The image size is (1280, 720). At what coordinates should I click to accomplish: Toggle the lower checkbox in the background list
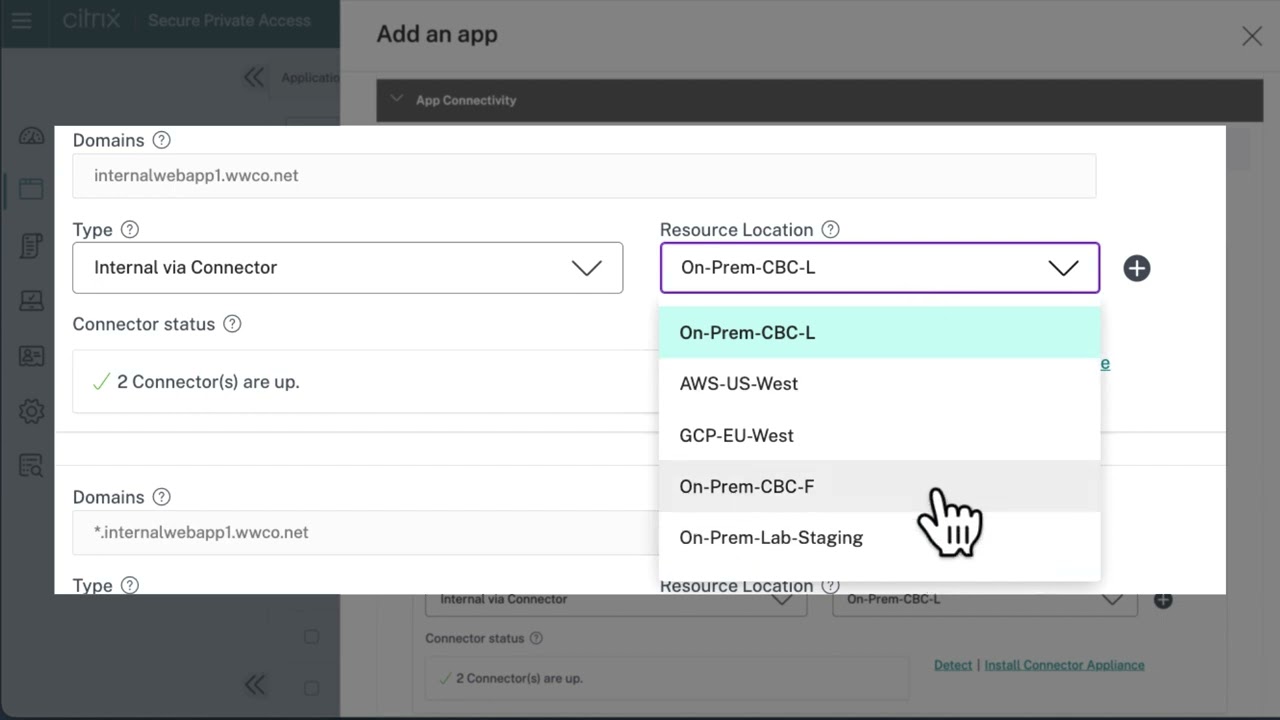click(x=311, y=688)
